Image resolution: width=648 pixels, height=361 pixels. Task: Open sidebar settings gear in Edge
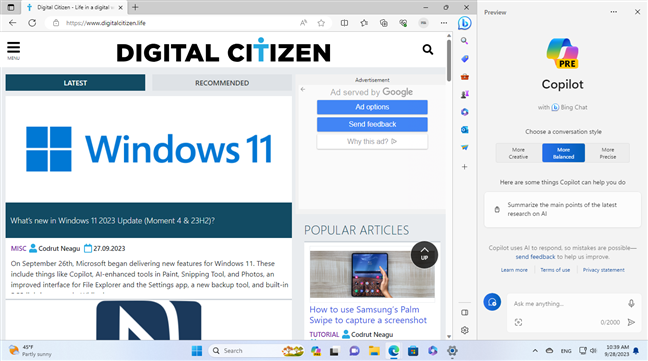[465, 330]
